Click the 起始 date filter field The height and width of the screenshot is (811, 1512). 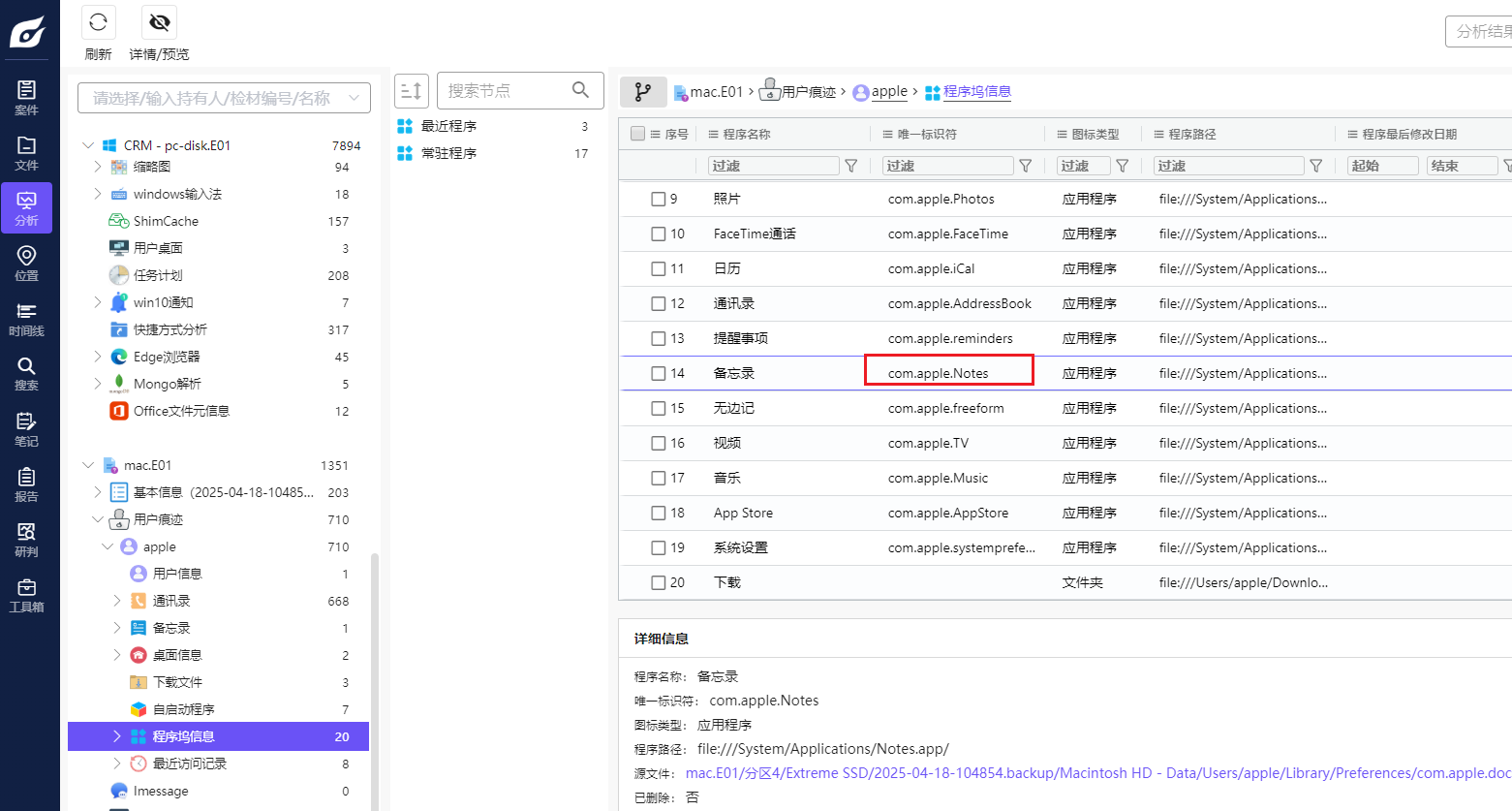1383,166
